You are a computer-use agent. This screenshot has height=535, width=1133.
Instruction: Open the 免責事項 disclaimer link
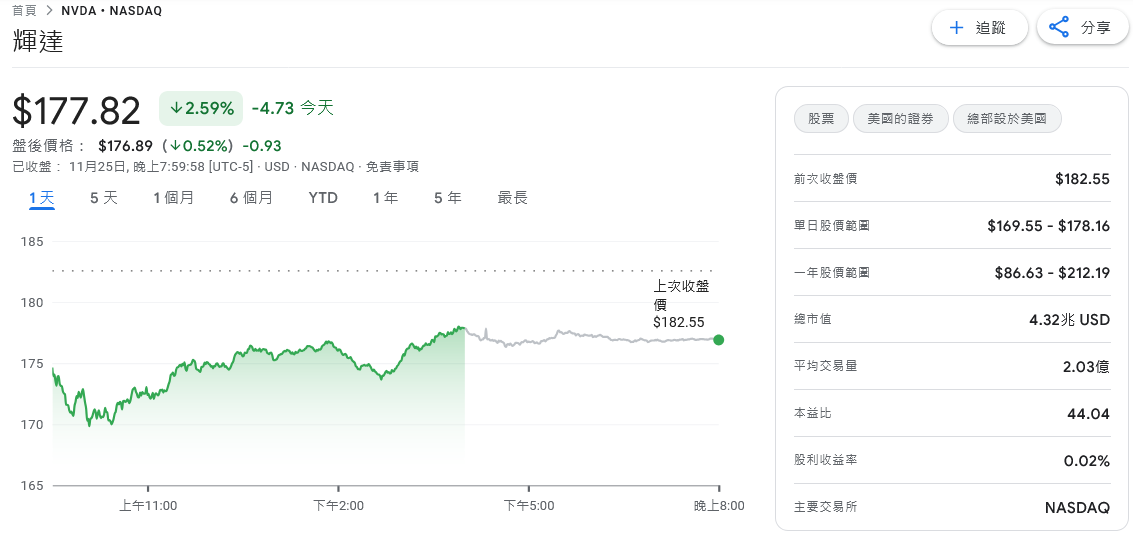pos(392,167)
